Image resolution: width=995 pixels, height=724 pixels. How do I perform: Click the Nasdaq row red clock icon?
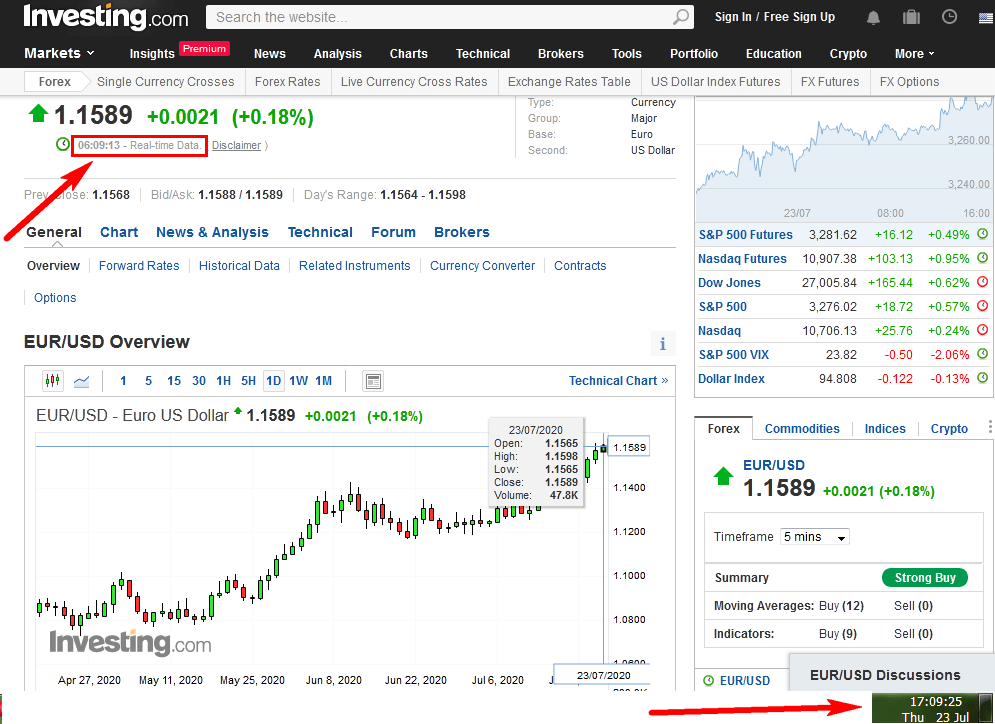(982, 330)
